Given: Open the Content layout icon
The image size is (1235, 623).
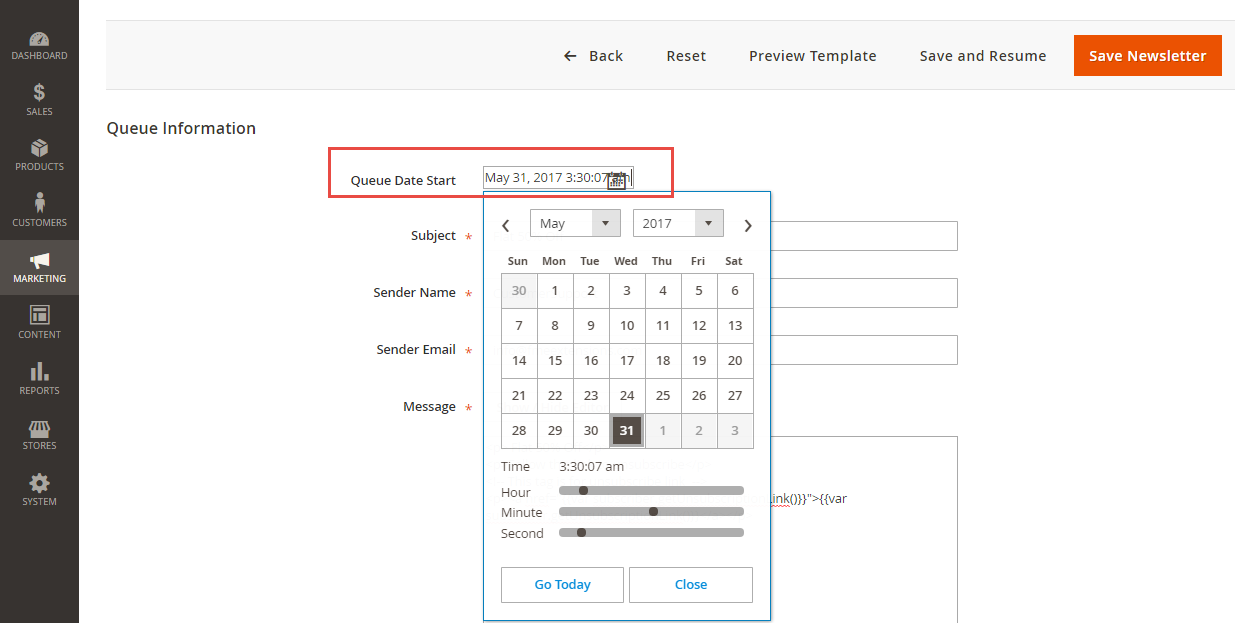Looking at the screenshot, I should click(x=39, y=316).
